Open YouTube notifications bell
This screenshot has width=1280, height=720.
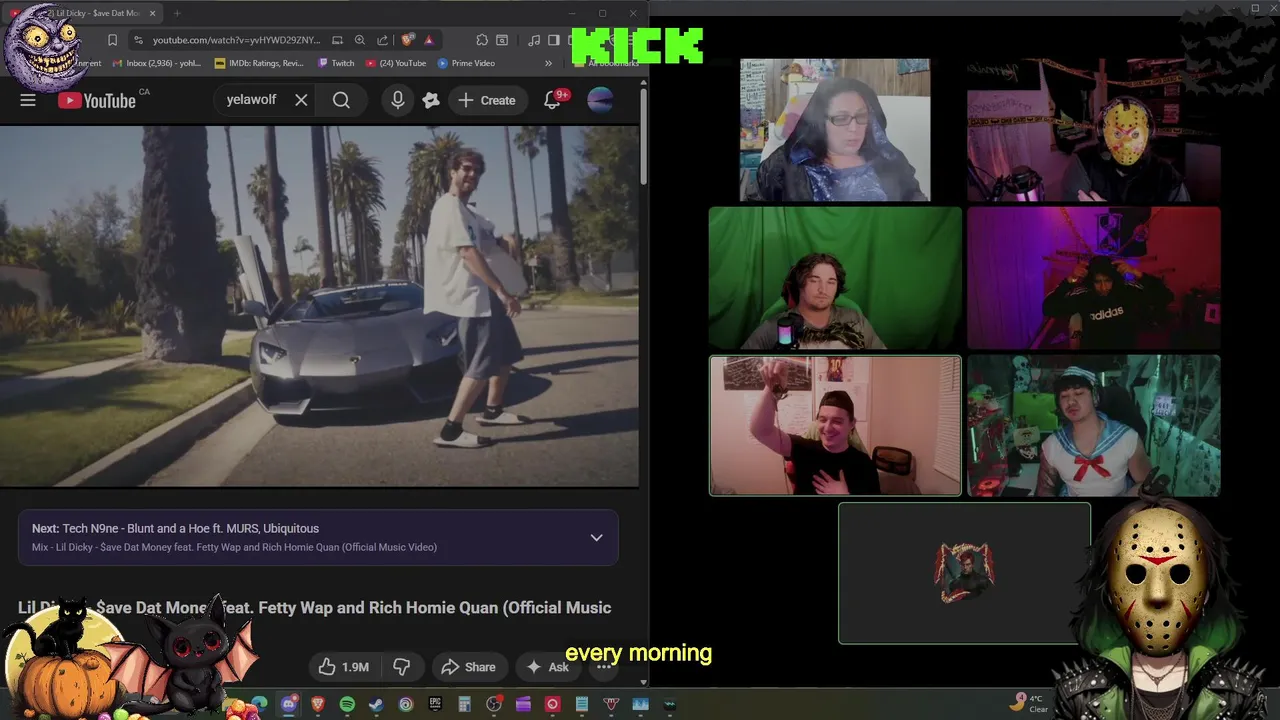point(552,100)
